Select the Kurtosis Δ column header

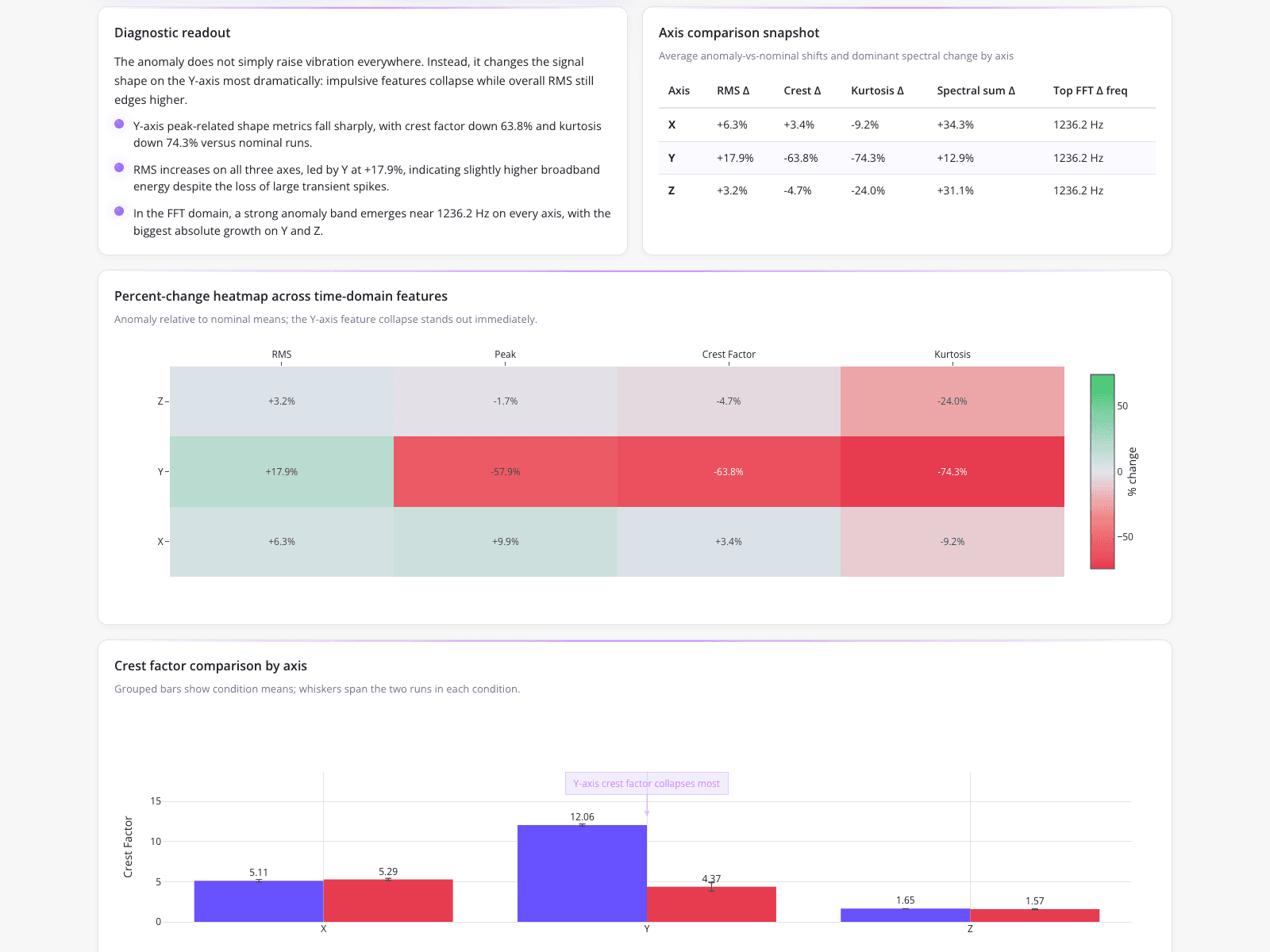877,90
